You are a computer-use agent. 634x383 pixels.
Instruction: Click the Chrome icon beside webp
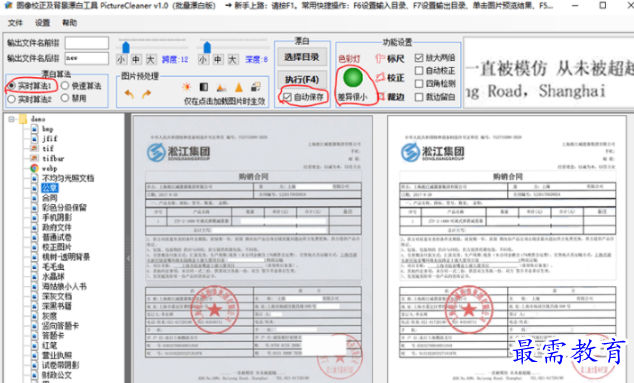coord(35,168)
